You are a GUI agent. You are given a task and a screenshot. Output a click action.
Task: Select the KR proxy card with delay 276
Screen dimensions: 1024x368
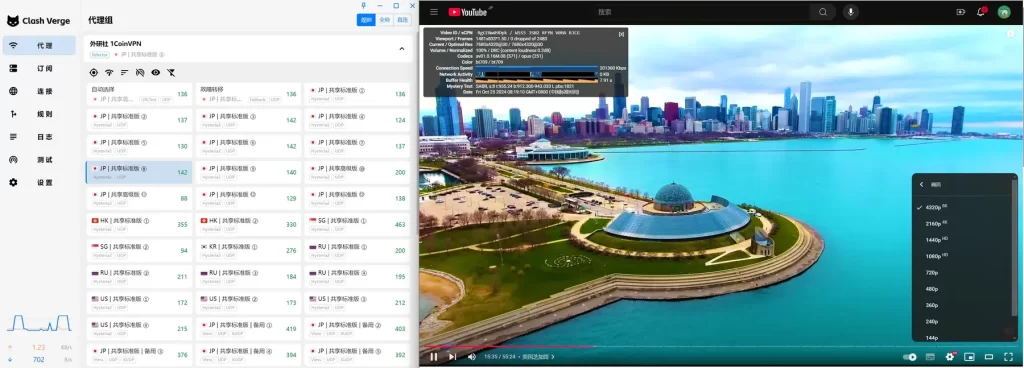pyautogui.click(x=248, y=251)
